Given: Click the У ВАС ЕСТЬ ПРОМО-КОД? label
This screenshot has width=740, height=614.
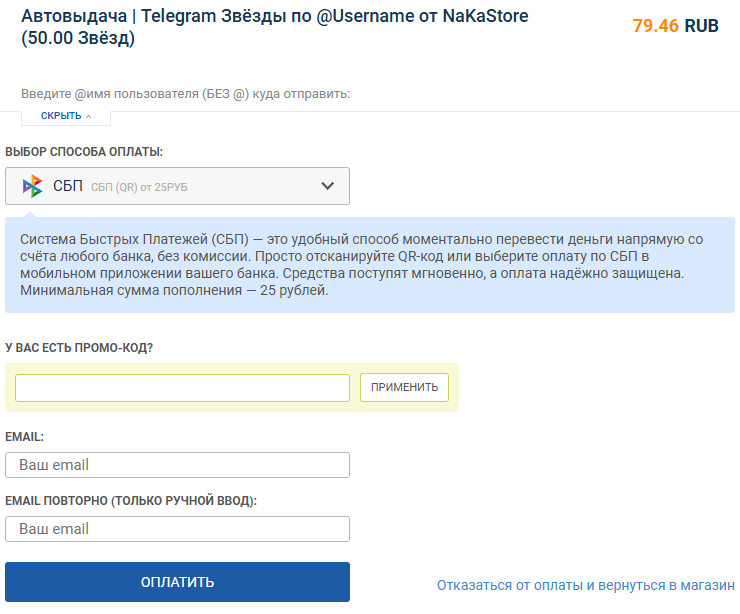Looking at the screenshot, I should pyautogui.click(x=79, y=348).
